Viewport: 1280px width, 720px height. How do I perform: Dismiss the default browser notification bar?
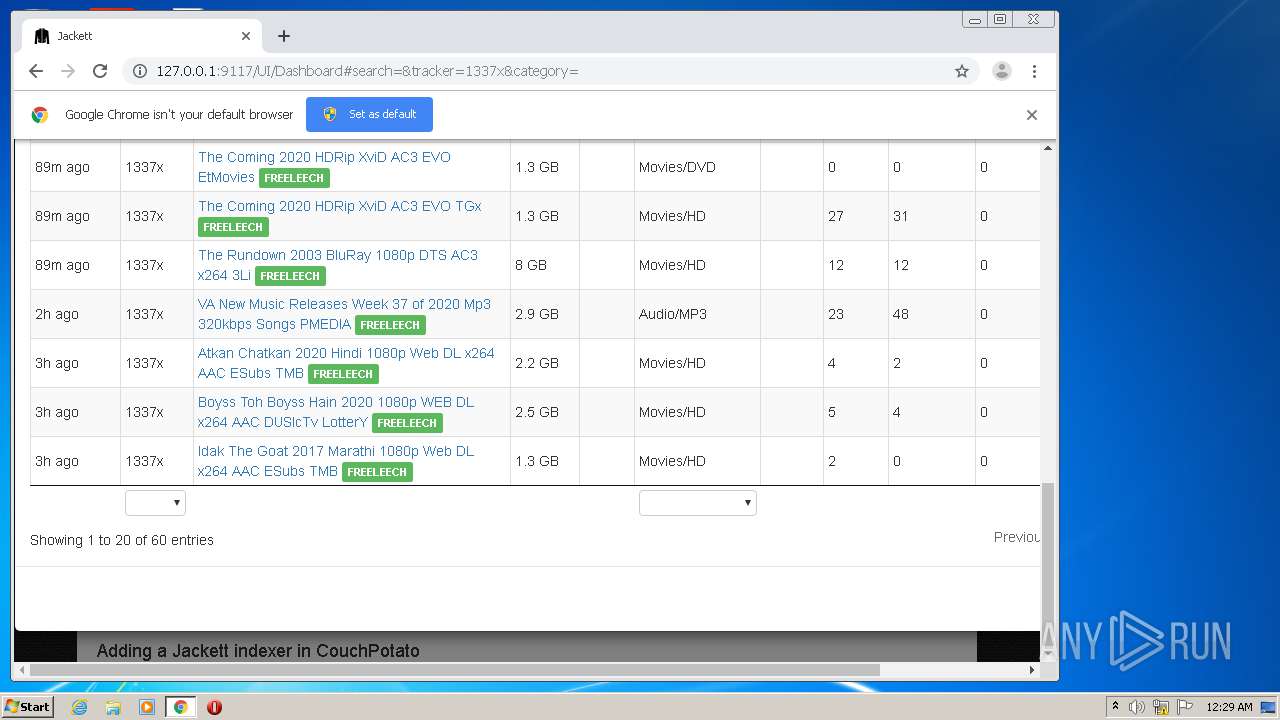[x=1032, y=115]
